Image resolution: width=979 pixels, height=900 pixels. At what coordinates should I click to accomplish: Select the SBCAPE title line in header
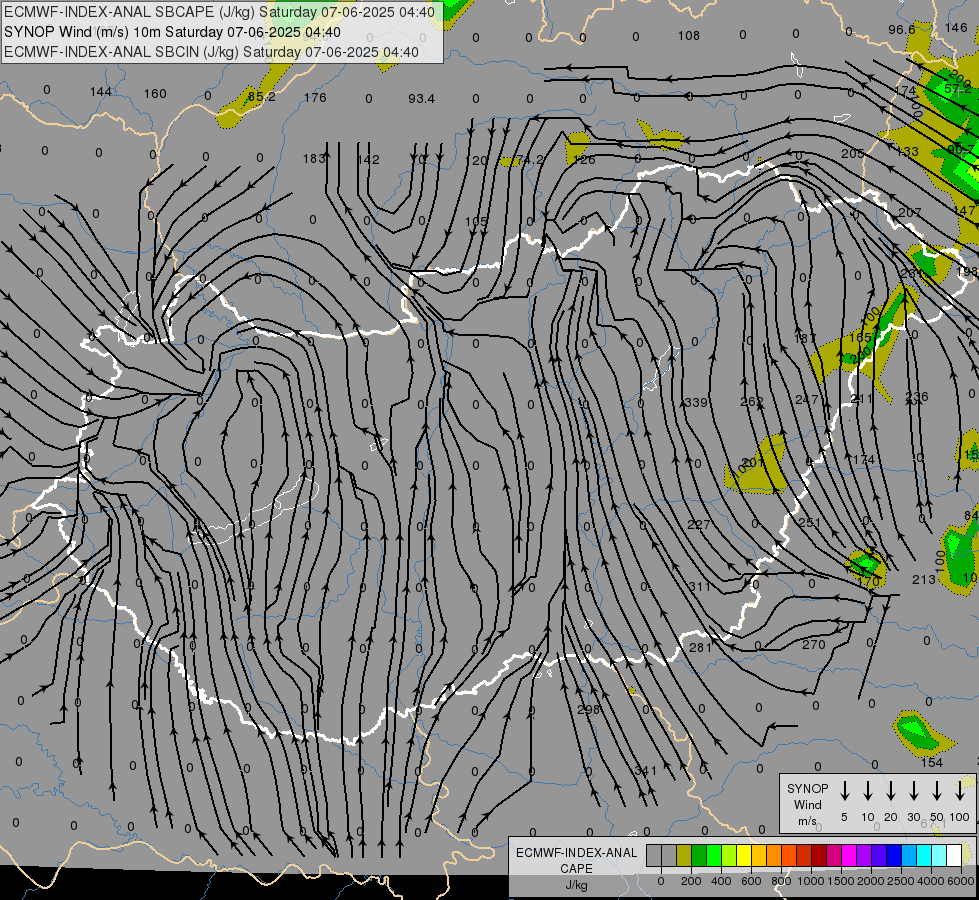220,12
